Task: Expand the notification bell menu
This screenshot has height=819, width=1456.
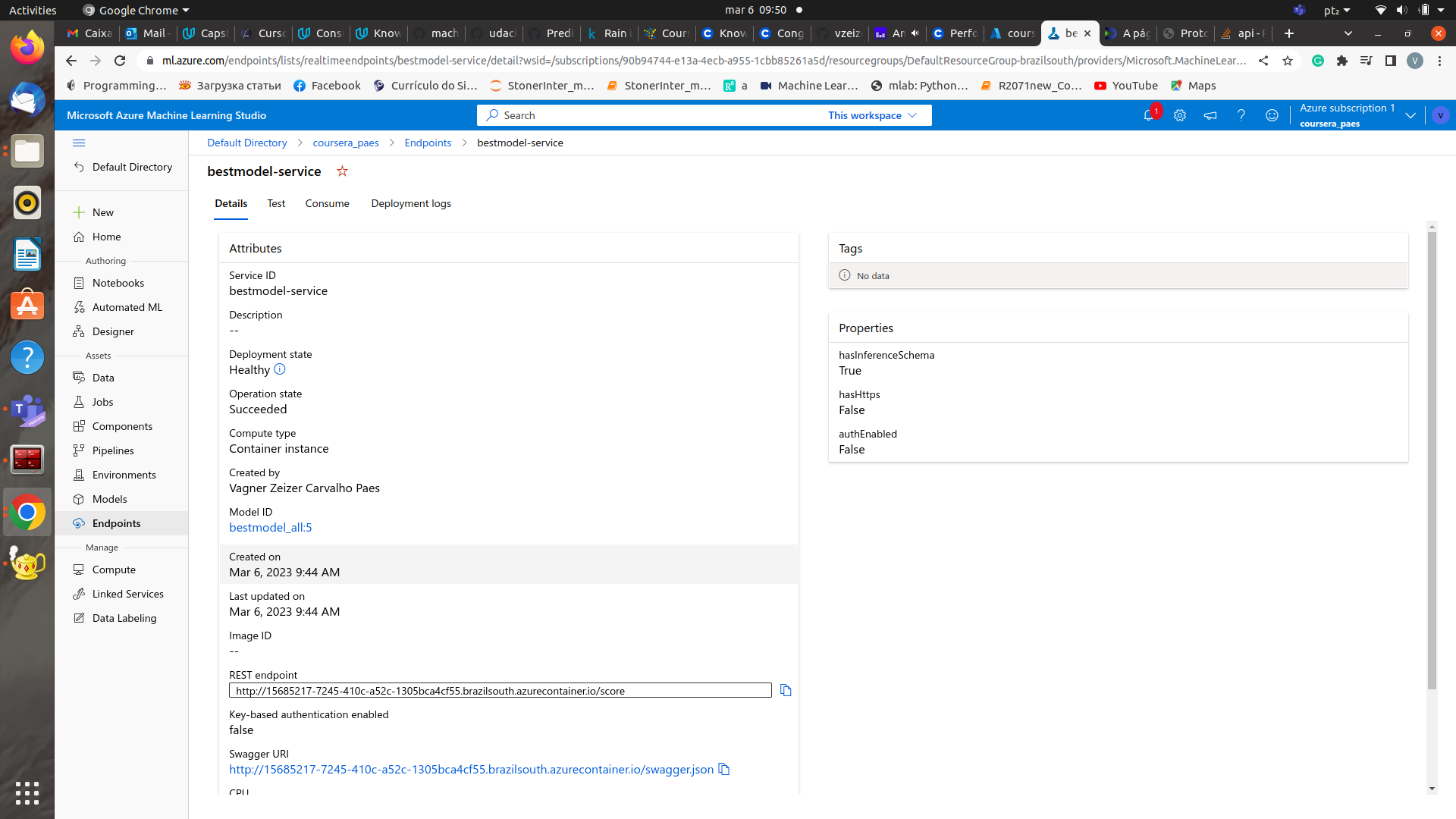Action: (x=1148, y=115)
